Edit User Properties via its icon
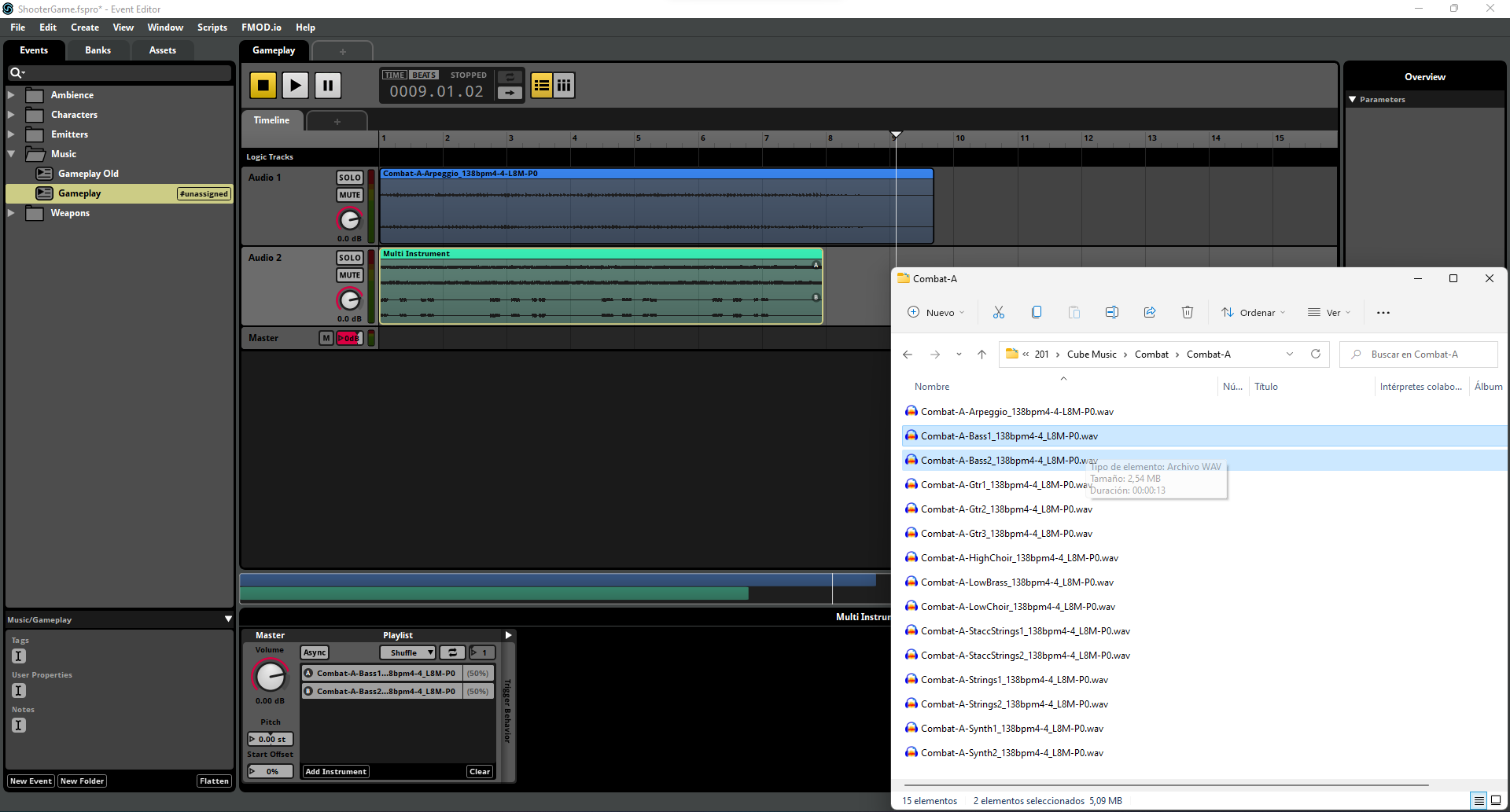Screen dimensions: 1510x812 [19, 691]
